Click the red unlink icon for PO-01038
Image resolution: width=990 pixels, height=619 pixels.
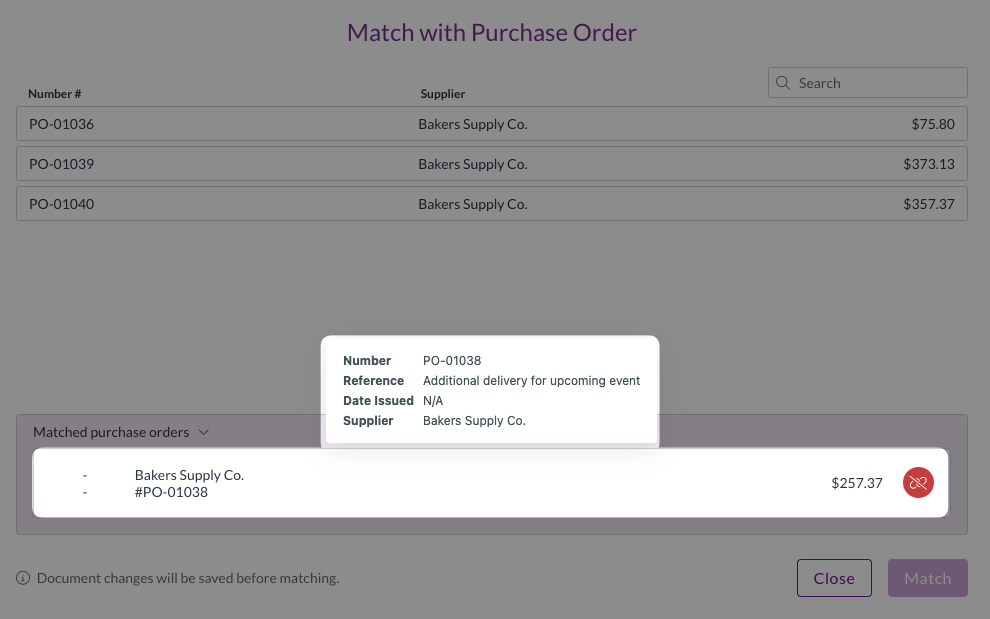click(918, 483)
